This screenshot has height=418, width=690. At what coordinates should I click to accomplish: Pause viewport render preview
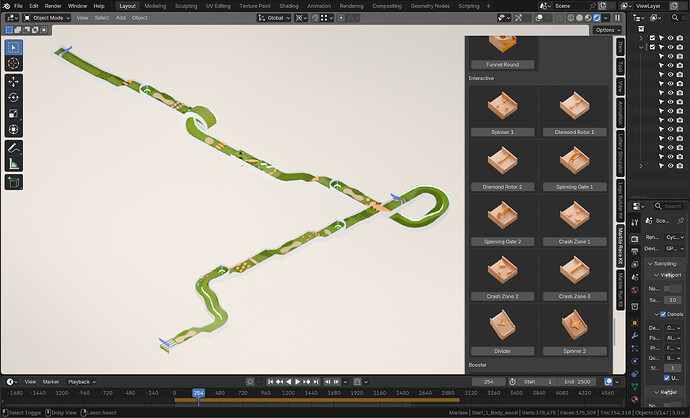pyautogui.click(x=617, y=18)
